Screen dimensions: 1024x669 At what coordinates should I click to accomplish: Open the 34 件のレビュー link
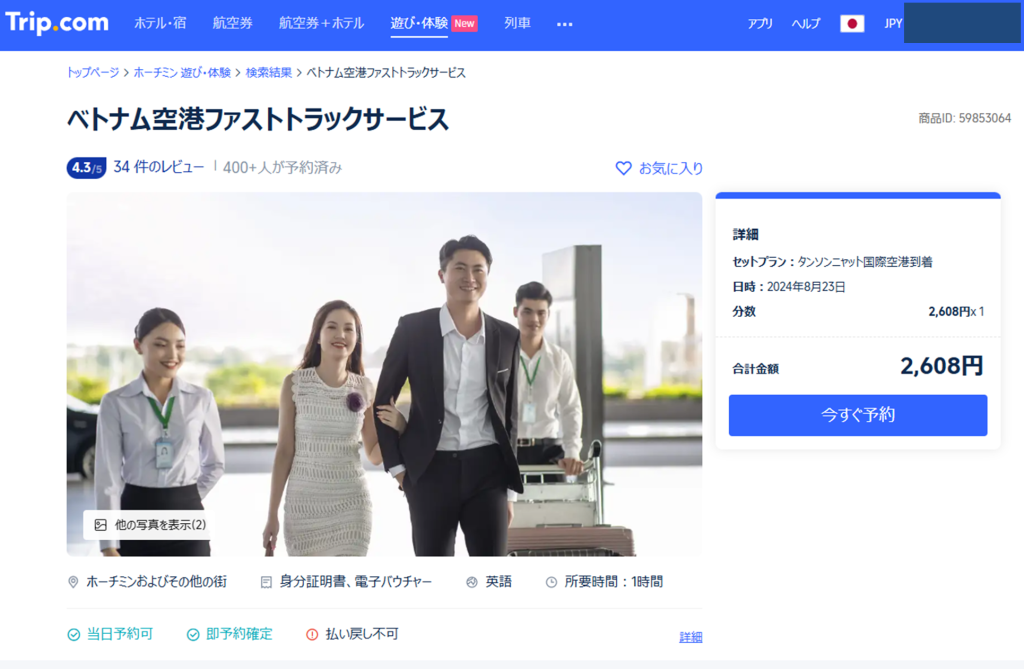pos(159,167)
